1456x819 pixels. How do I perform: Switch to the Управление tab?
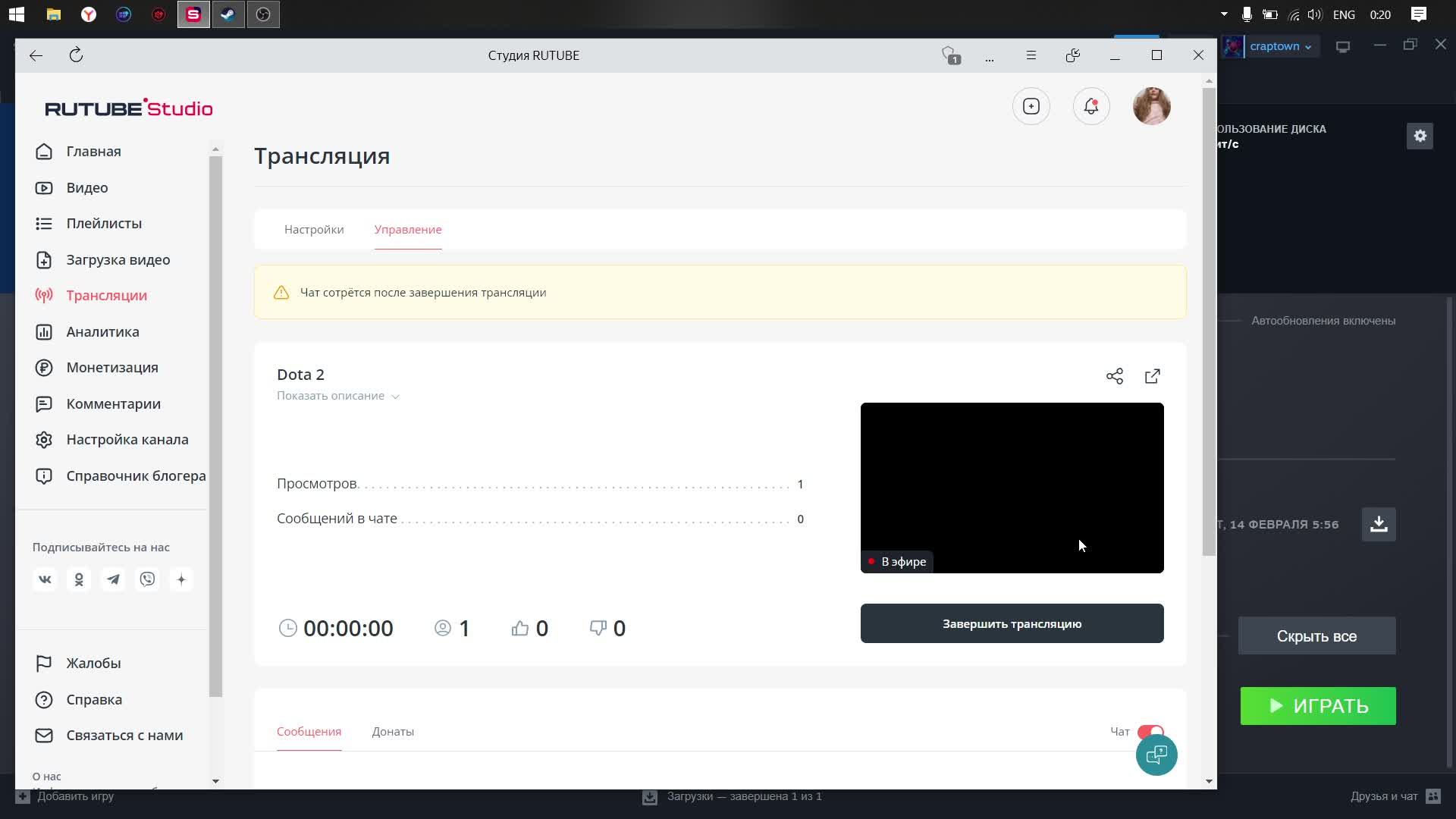pos(408,230)
